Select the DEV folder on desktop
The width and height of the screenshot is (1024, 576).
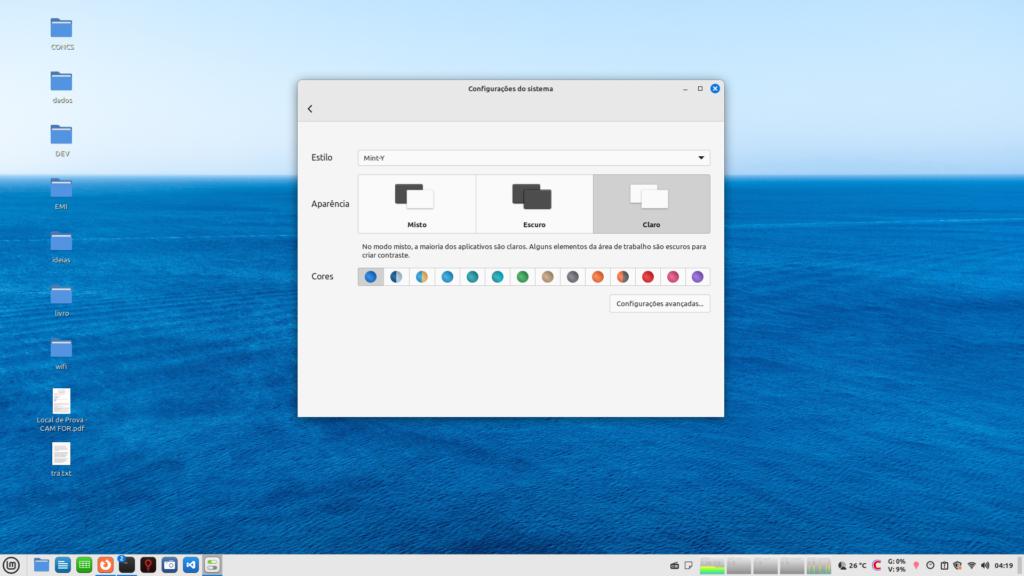61,135
